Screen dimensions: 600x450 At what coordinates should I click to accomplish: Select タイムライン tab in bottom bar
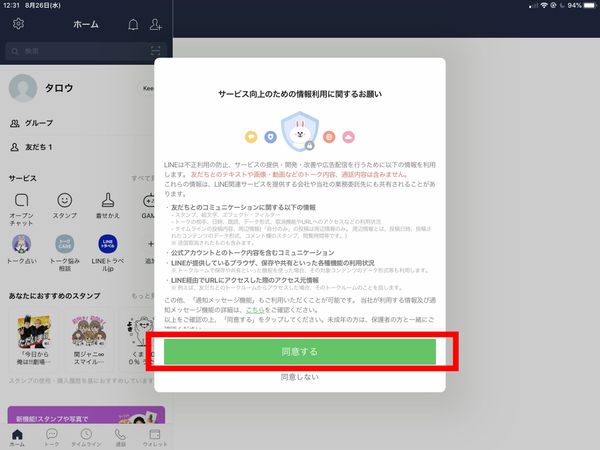[86, 438]
